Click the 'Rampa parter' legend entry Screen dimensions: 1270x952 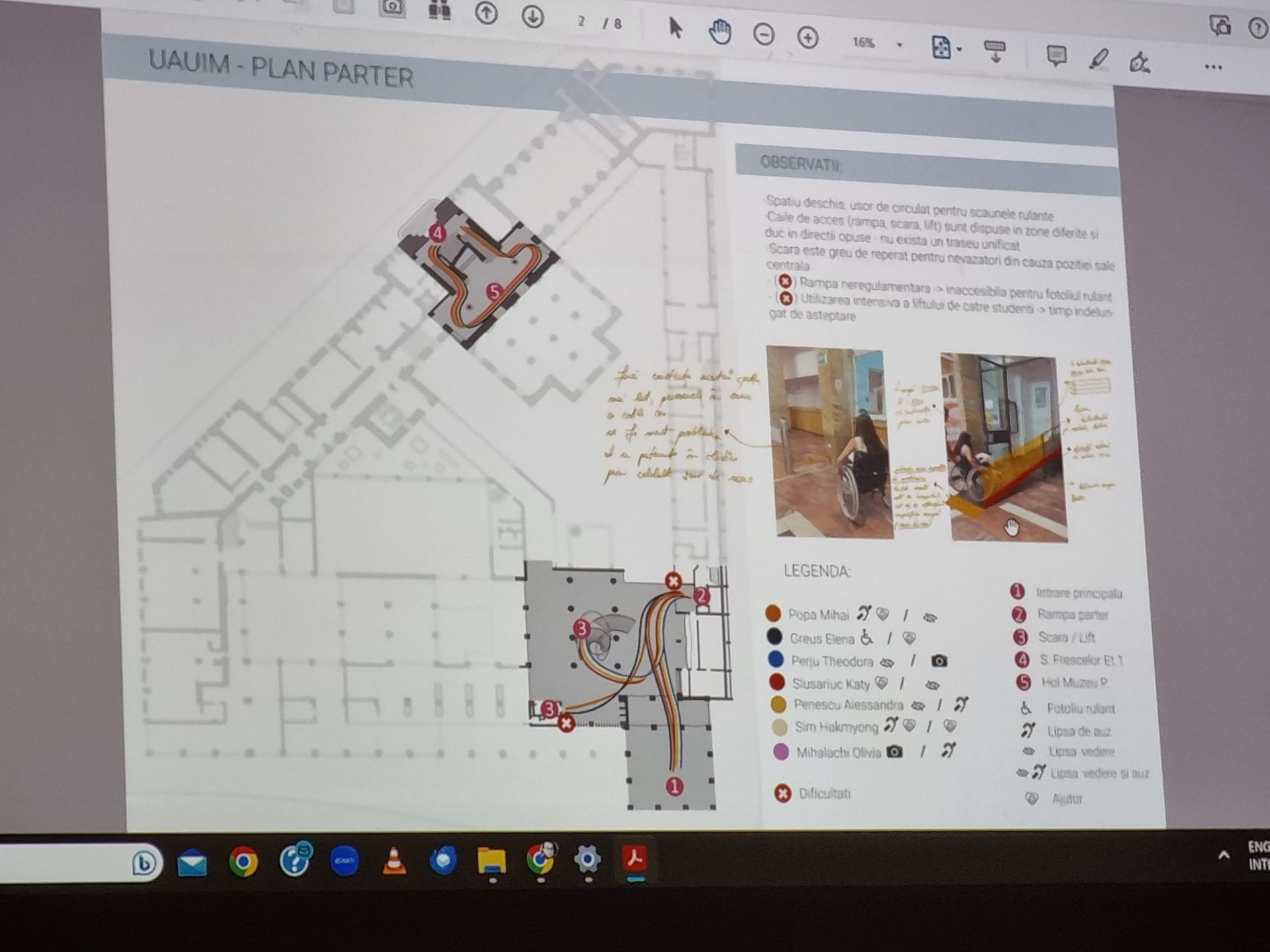[1073, 615]
